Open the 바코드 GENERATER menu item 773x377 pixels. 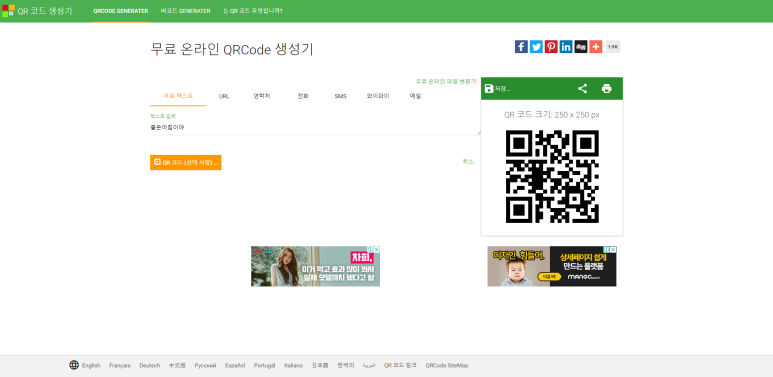[185, 11]
